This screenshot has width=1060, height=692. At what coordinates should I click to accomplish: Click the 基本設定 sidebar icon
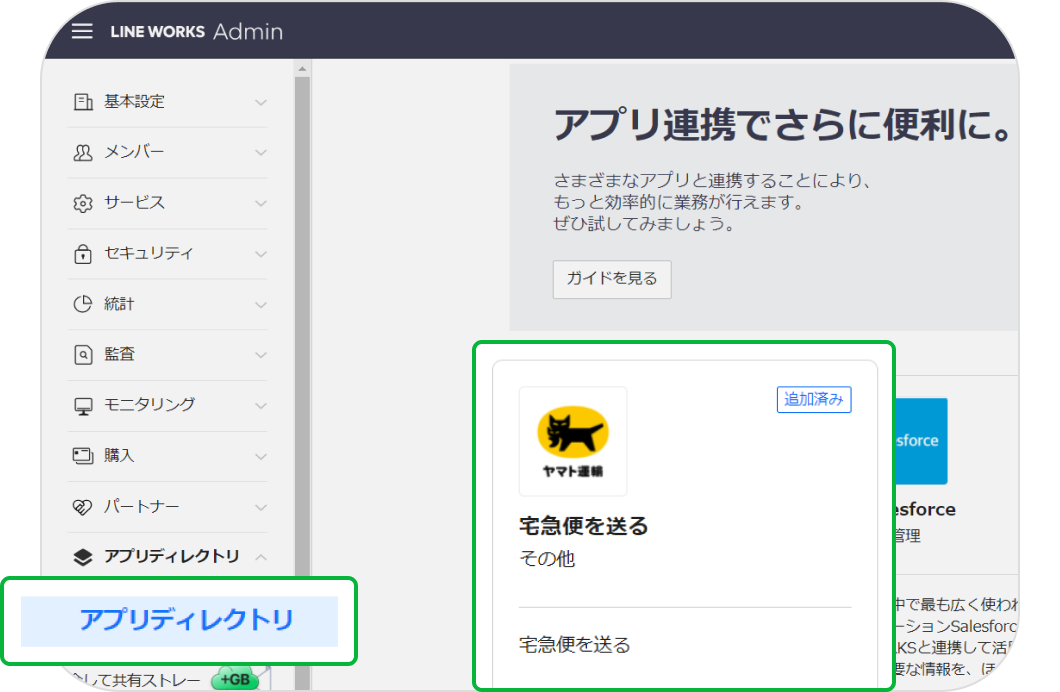83,102
